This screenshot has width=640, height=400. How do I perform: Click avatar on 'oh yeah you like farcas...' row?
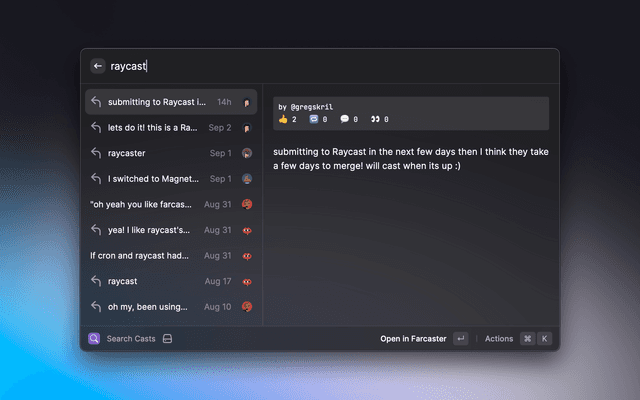(246, 204)
